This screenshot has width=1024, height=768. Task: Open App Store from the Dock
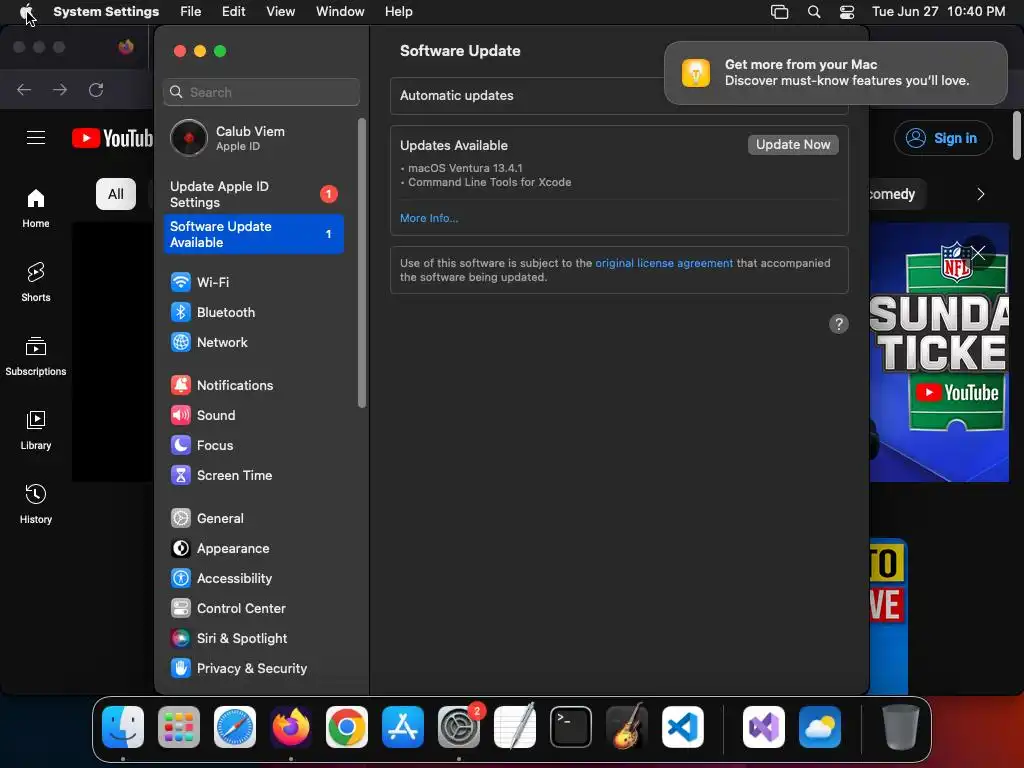pos(403,727)
